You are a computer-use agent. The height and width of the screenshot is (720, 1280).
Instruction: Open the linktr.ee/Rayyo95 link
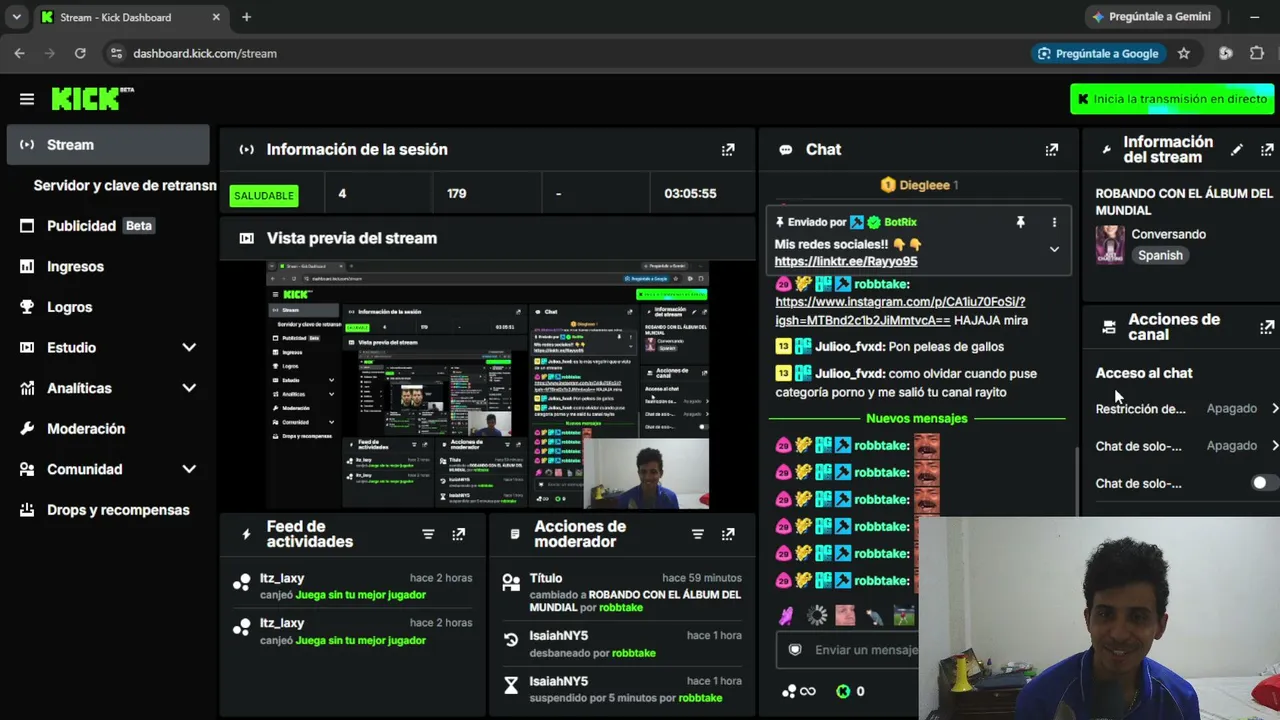click(846, 262)
